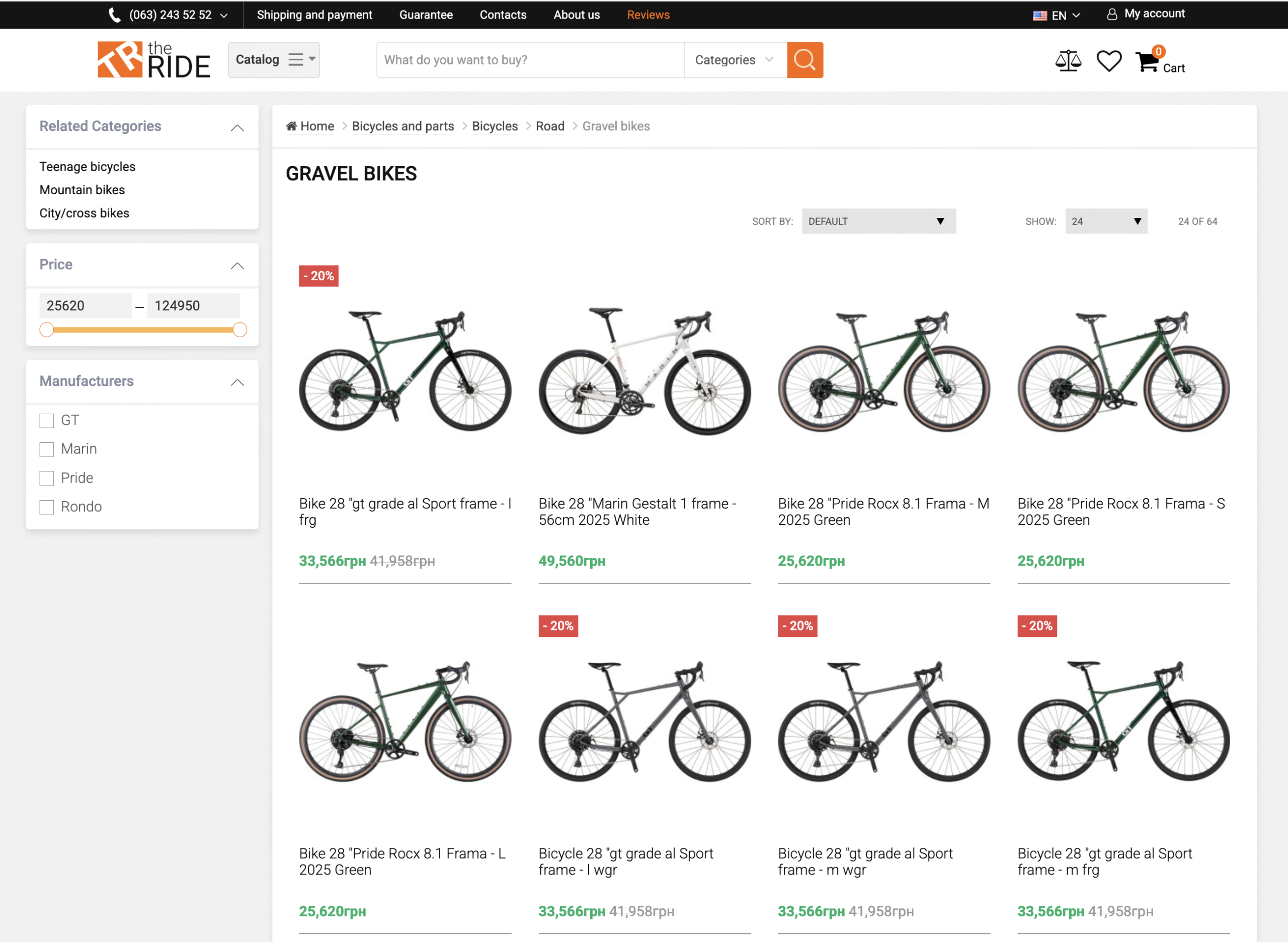Image resolution: width=1288 pixels, height=942 pixels.
Task: Open Pride Rocx 8.1 Frama L image
Action: point(405,721)
